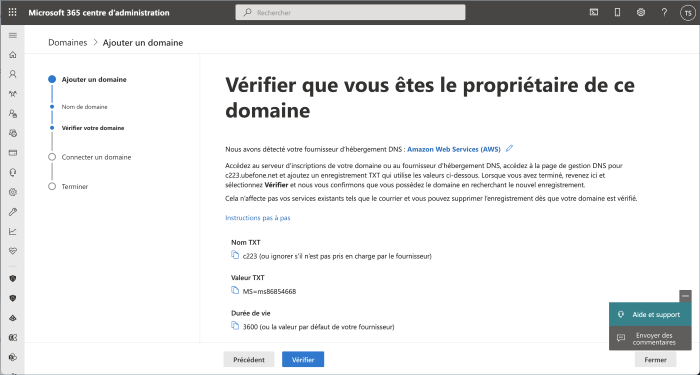Open Help question mark icon
Screen dimensions: 700x375
click(664, 12)
